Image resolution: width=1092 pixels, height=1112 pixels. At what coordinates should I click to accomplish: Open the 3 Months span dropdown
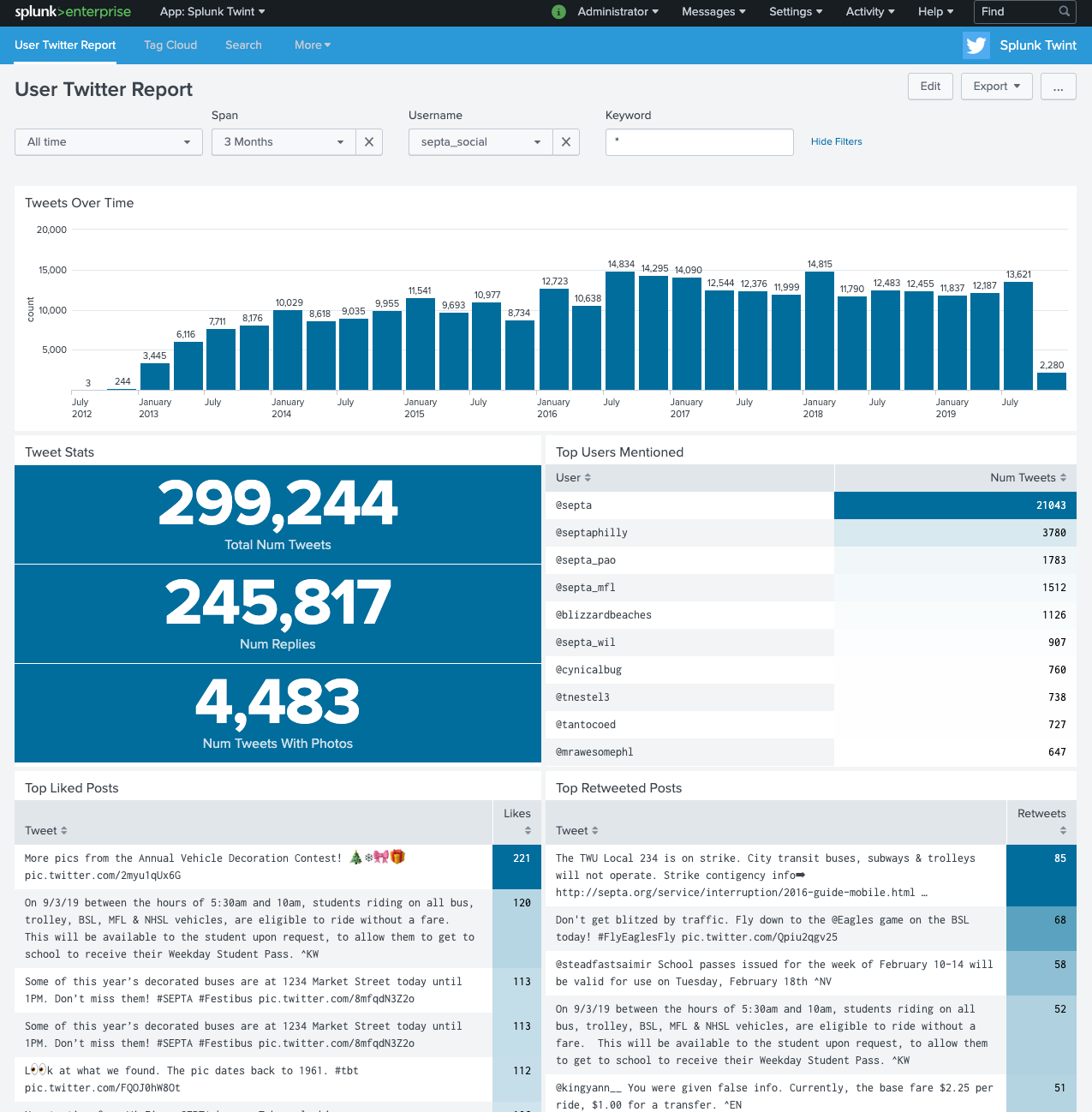tap(283, 142)
